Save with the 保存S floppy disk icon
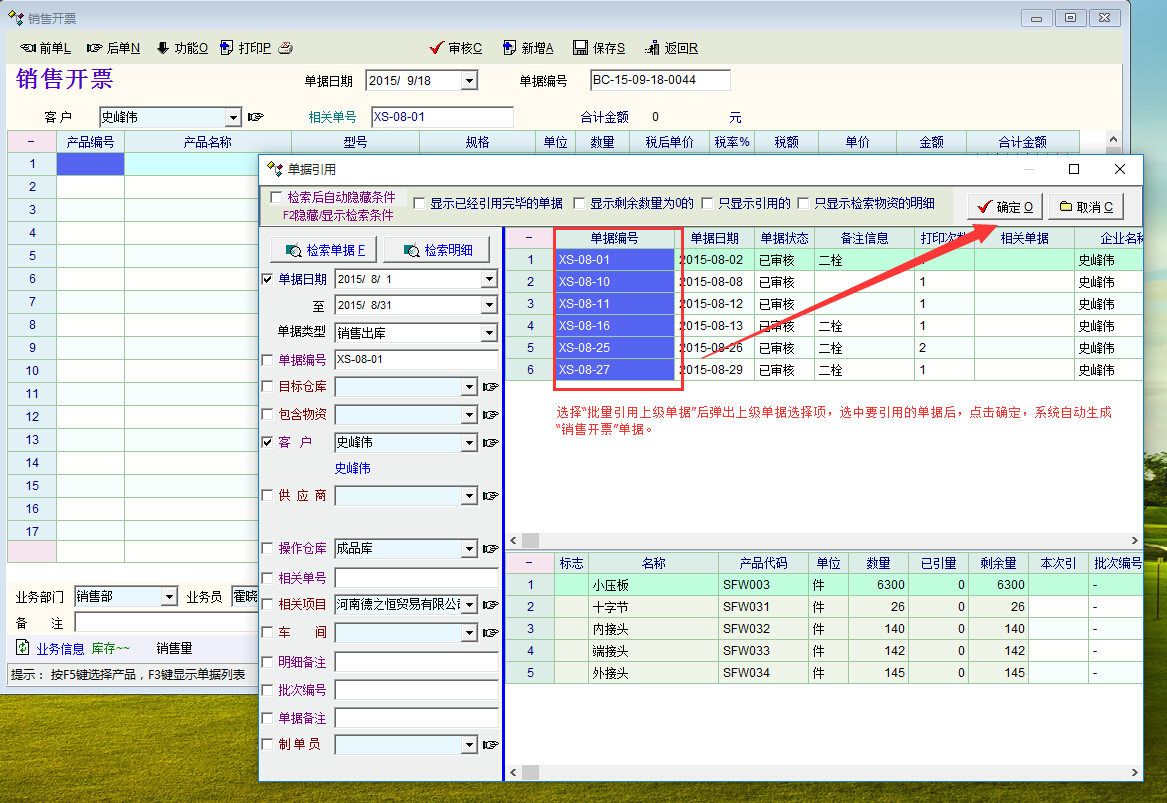 tap(580, 48)
